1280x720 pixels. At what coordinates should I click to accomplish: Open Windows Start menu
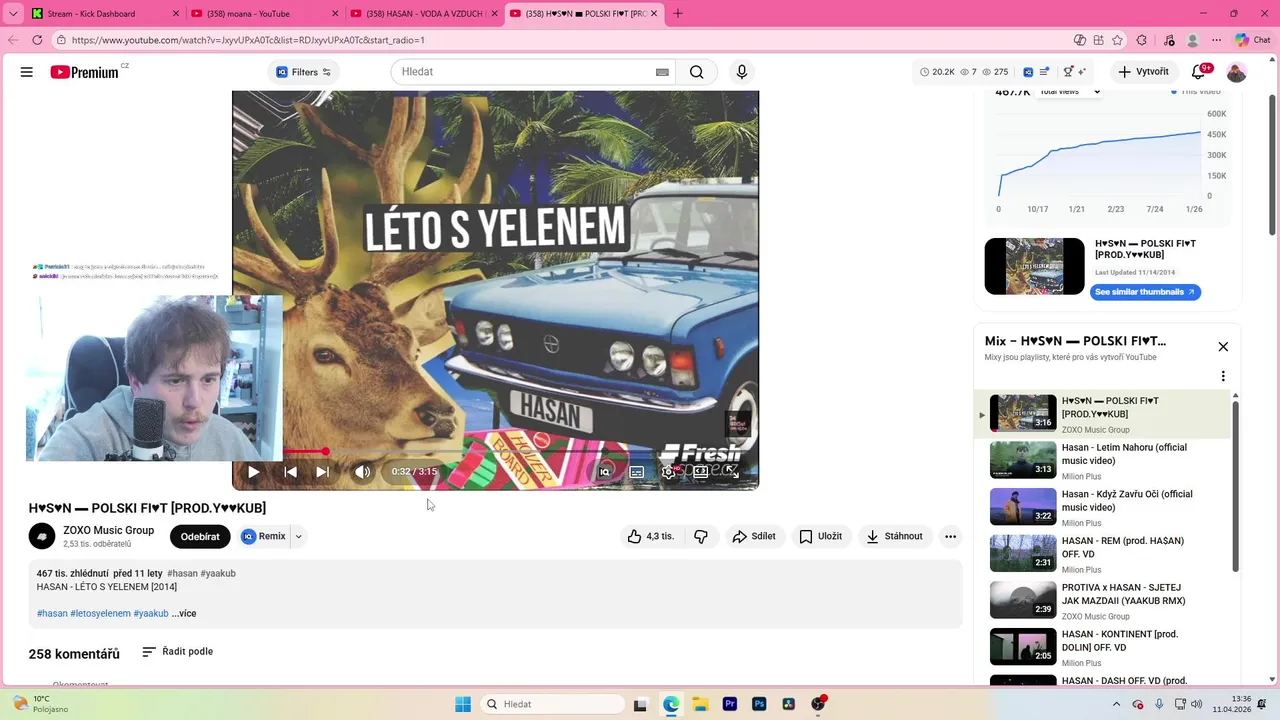(463, 704)
